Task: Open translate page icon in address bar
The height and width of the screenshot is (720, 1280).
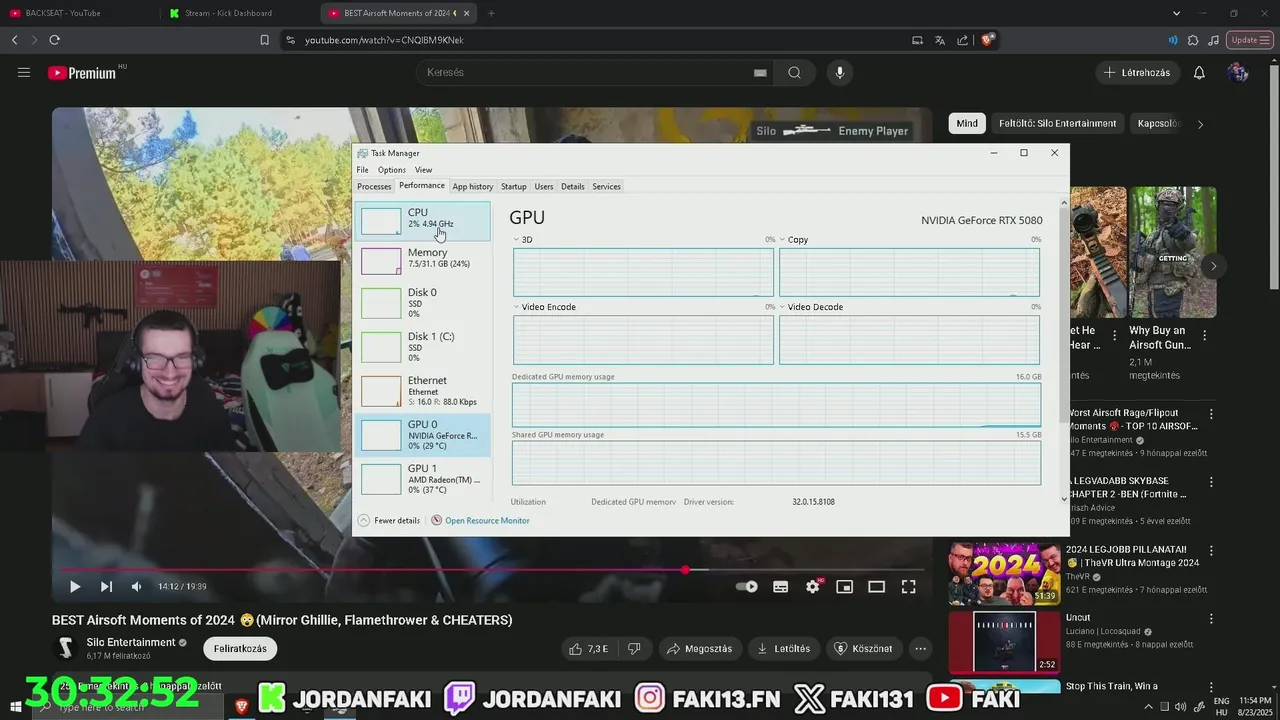Action: pos(939,40)
